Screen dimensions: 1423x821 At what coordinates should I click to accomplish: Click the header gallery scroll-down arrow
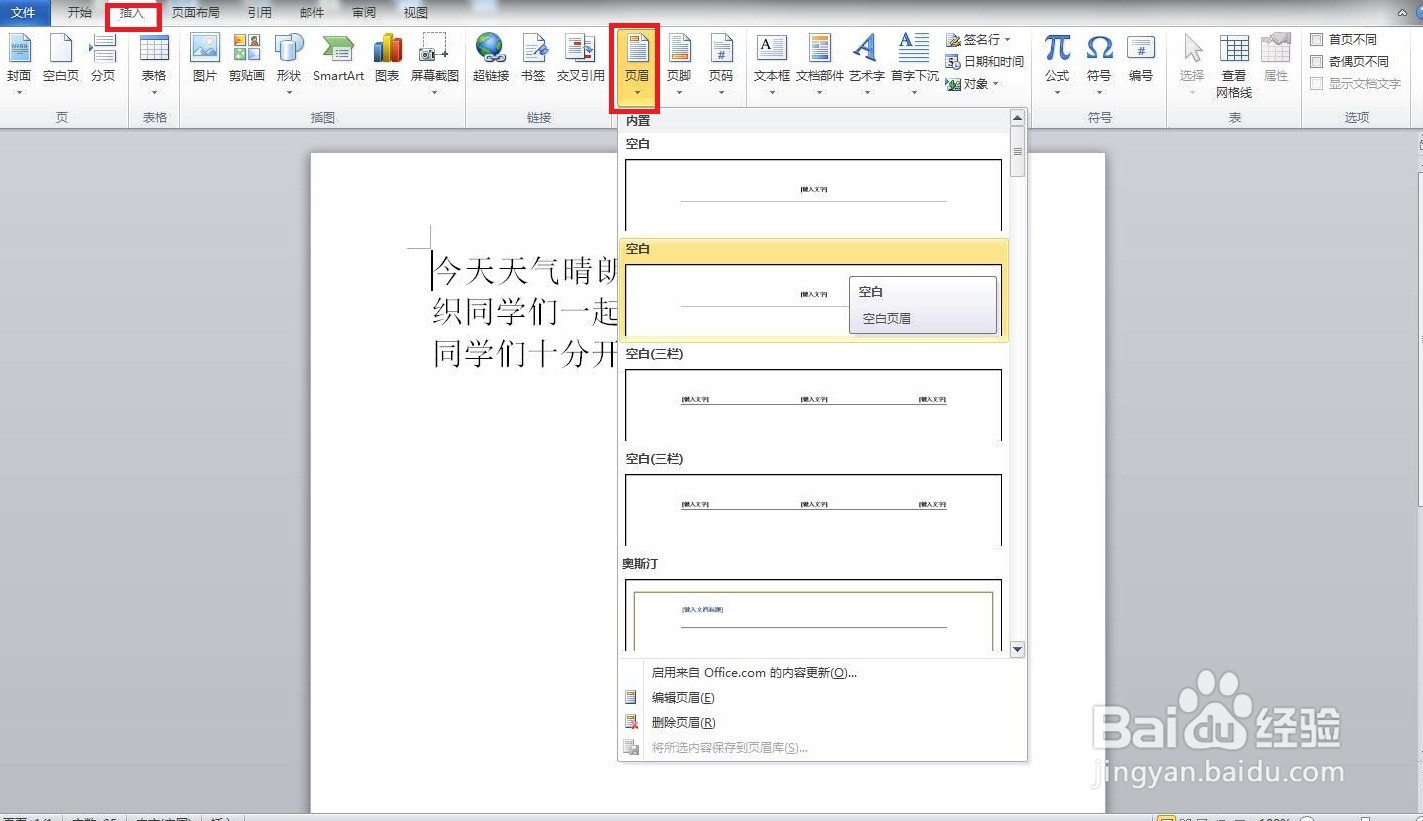(1018, 649)
